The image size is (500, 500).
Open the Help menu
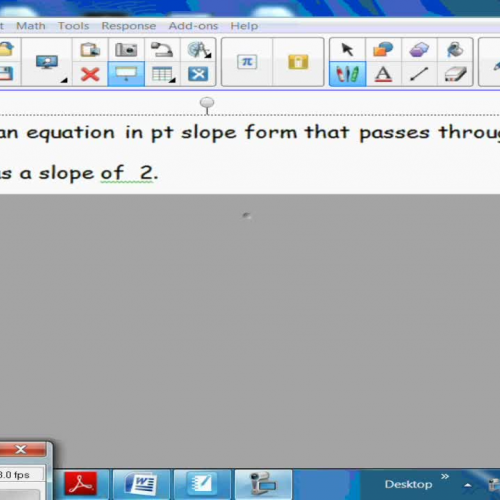244,26
